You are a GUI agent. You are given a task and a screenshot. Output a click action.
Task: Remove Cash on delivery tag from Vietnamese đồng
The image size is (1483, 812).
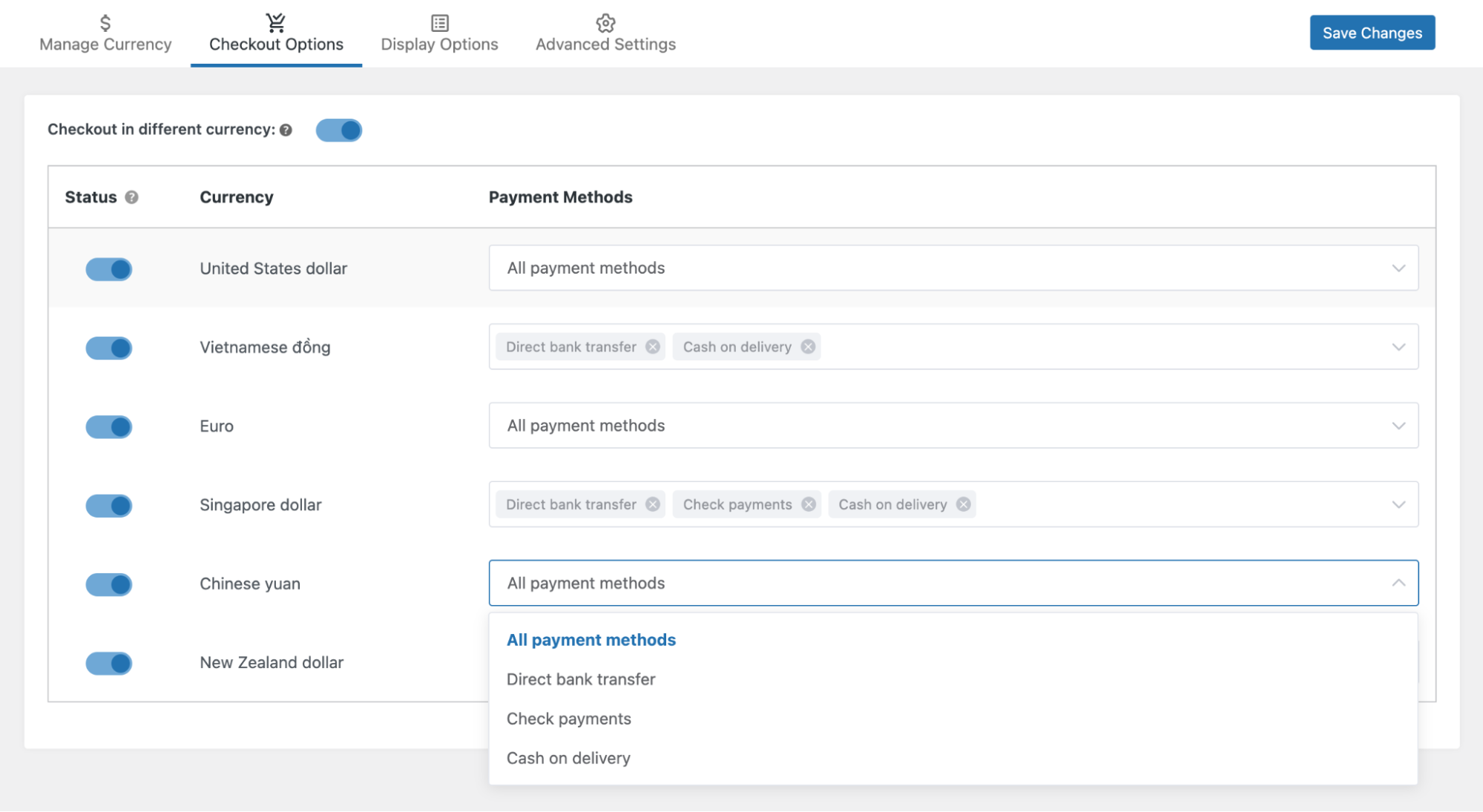pos(808,346)
